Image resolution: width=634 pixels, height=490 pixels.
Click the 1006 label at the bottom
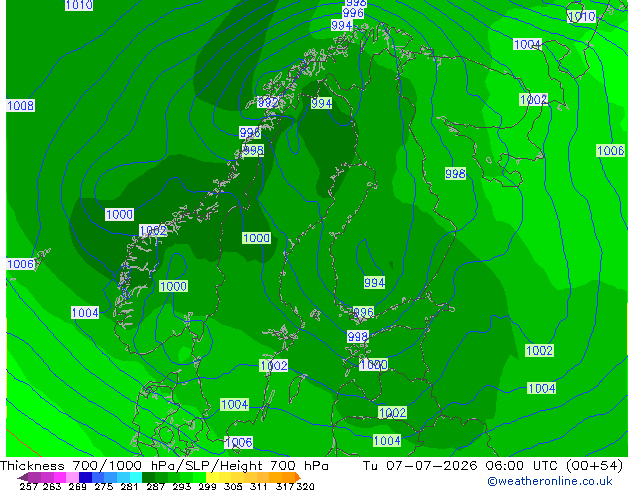(239, 442)
